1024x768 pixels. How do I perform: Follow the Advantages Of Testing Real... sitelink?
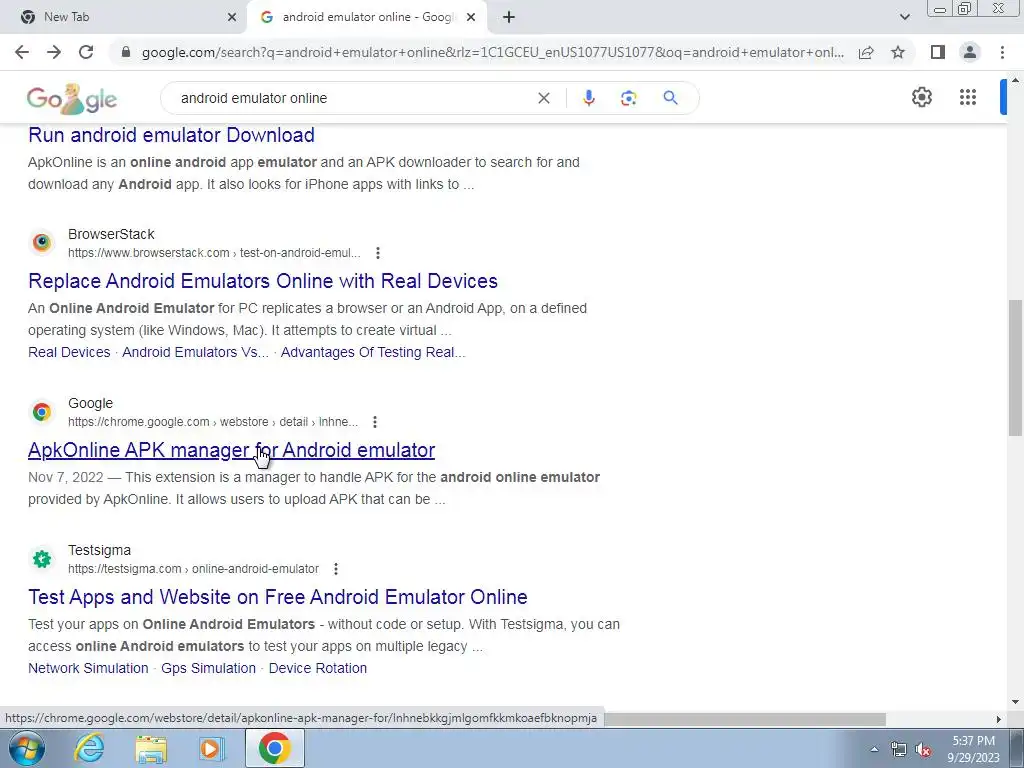tap(373, 352)
